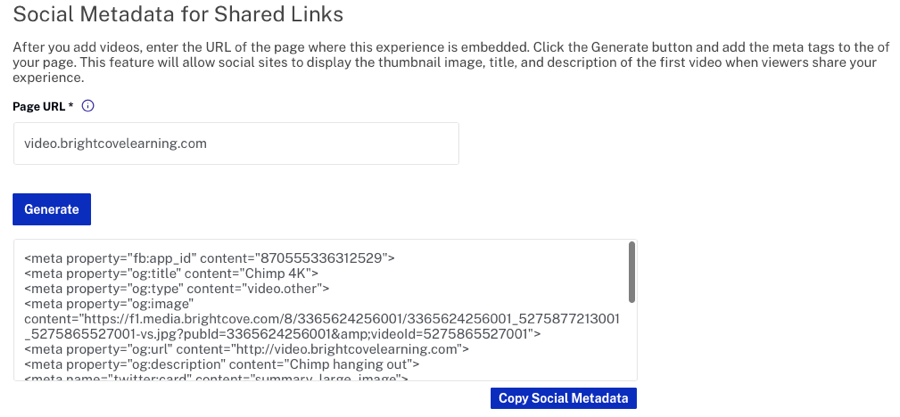Focus the Page URL input field

[236, 143]
